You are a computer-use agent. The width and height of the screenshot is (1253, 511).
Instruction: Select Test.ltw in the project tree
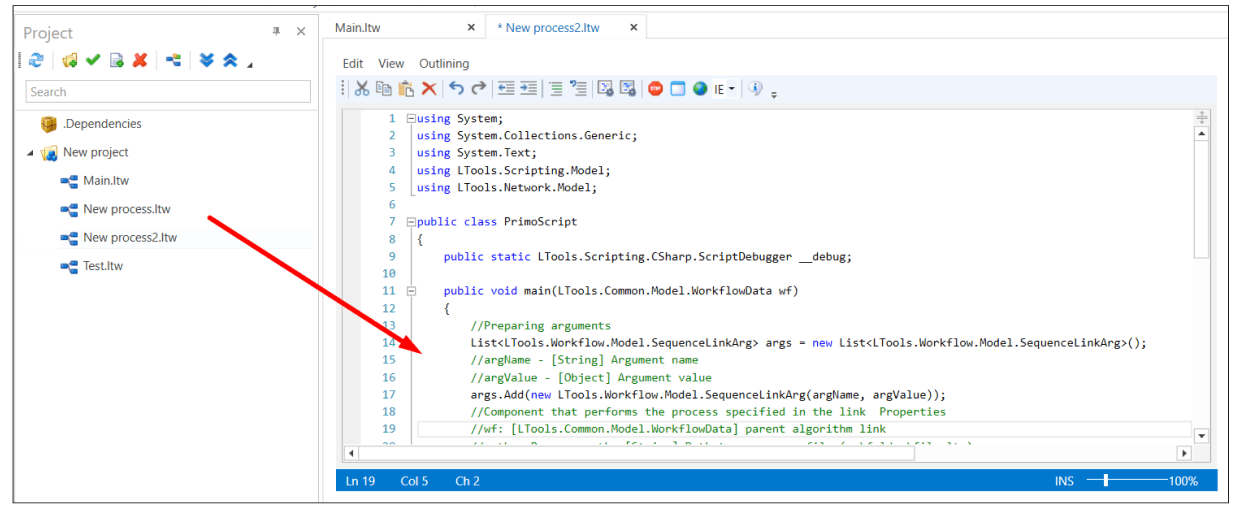103,266
